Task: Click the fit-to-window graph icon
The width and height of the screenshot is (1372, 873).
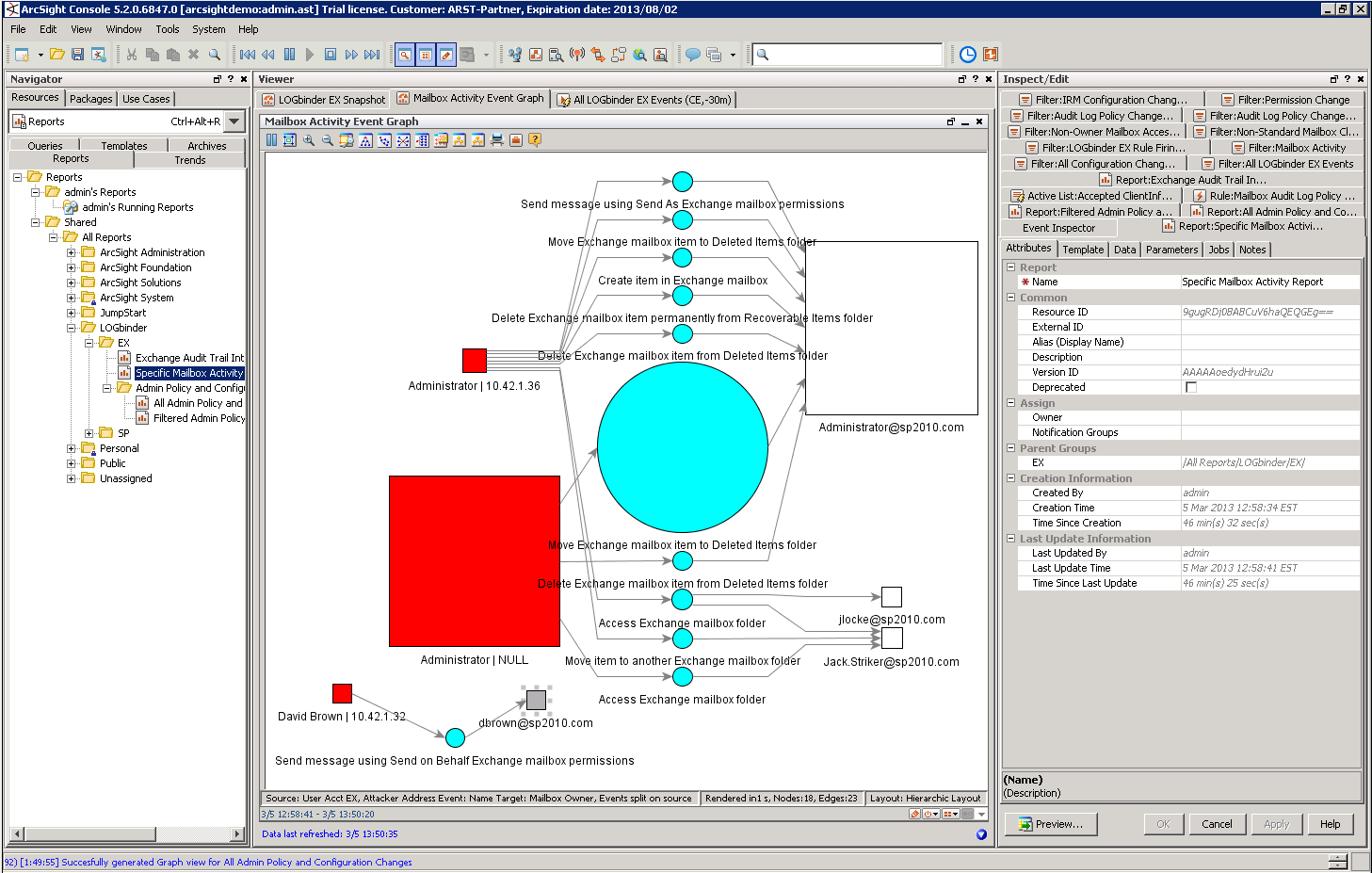Action: (290, 140)
